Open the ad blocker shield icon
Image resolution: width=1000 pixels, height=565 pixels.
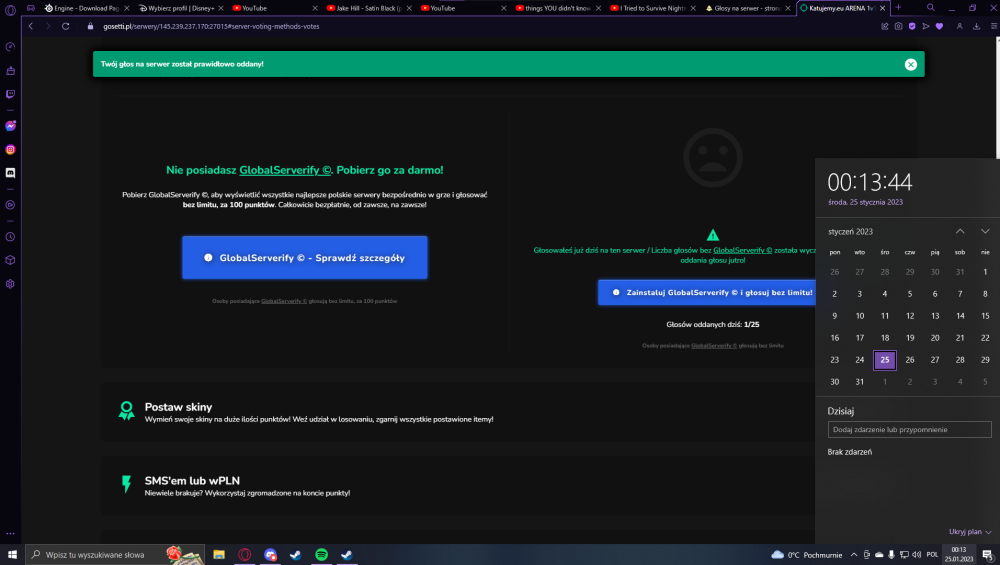pos(912,26)
